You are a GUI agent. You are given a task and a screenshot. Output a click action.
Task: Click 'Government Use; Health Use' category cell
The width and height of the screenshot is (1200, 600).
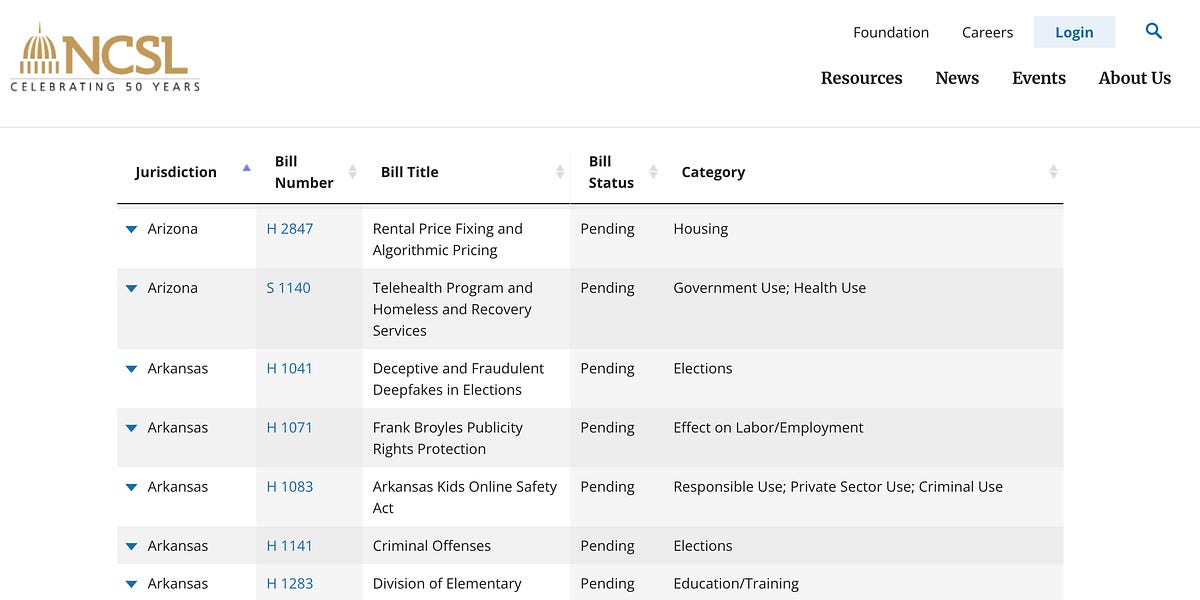point(770,288)
